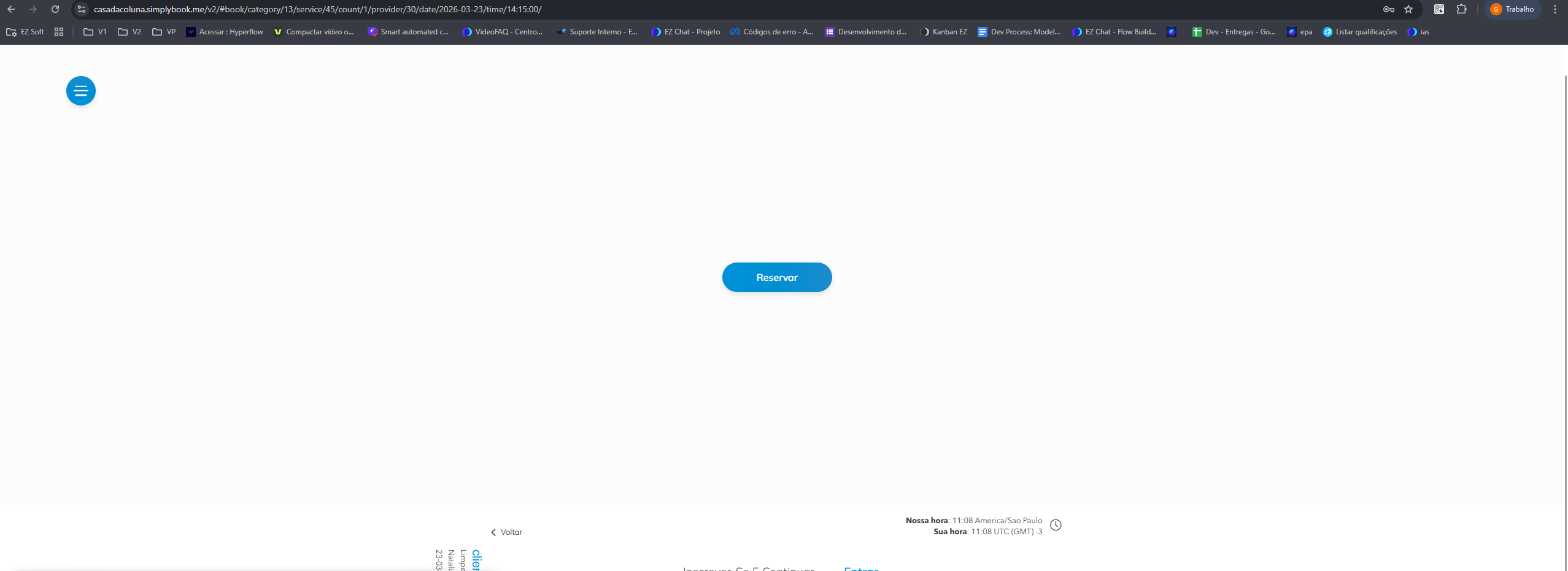Open the saved passwords key icon

click(x=1388, y=9)
